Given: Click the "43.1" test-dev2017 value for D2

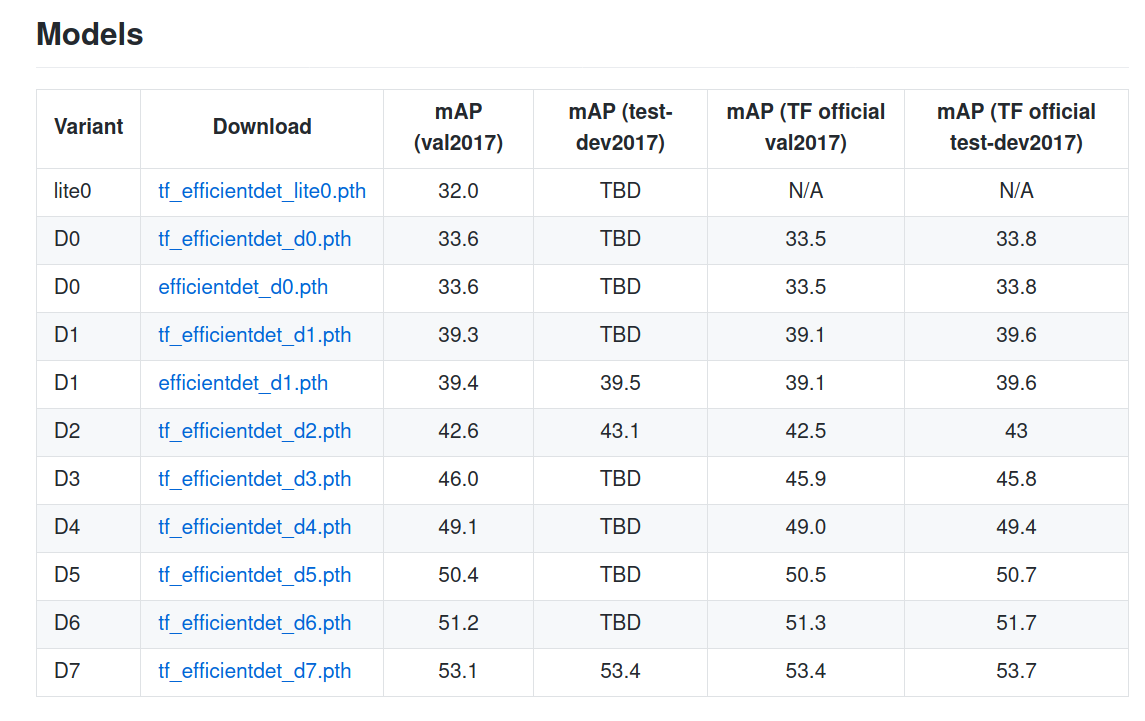Looking at the screenshot, I should coord(620,431).
